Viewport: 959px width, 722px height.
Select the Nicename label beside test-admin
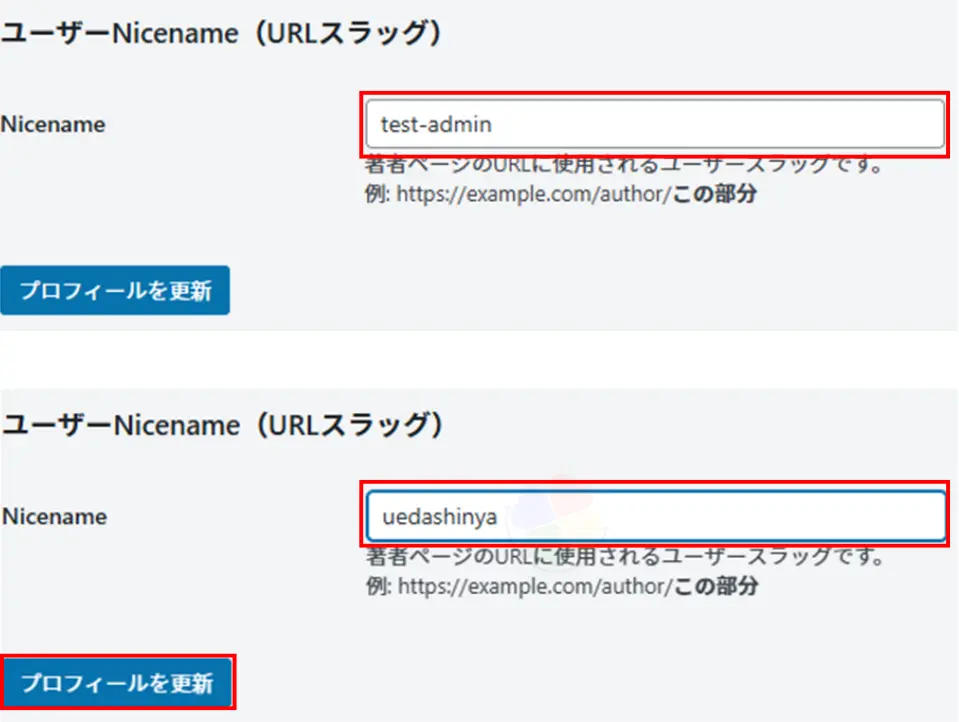[x=53, y=124]
